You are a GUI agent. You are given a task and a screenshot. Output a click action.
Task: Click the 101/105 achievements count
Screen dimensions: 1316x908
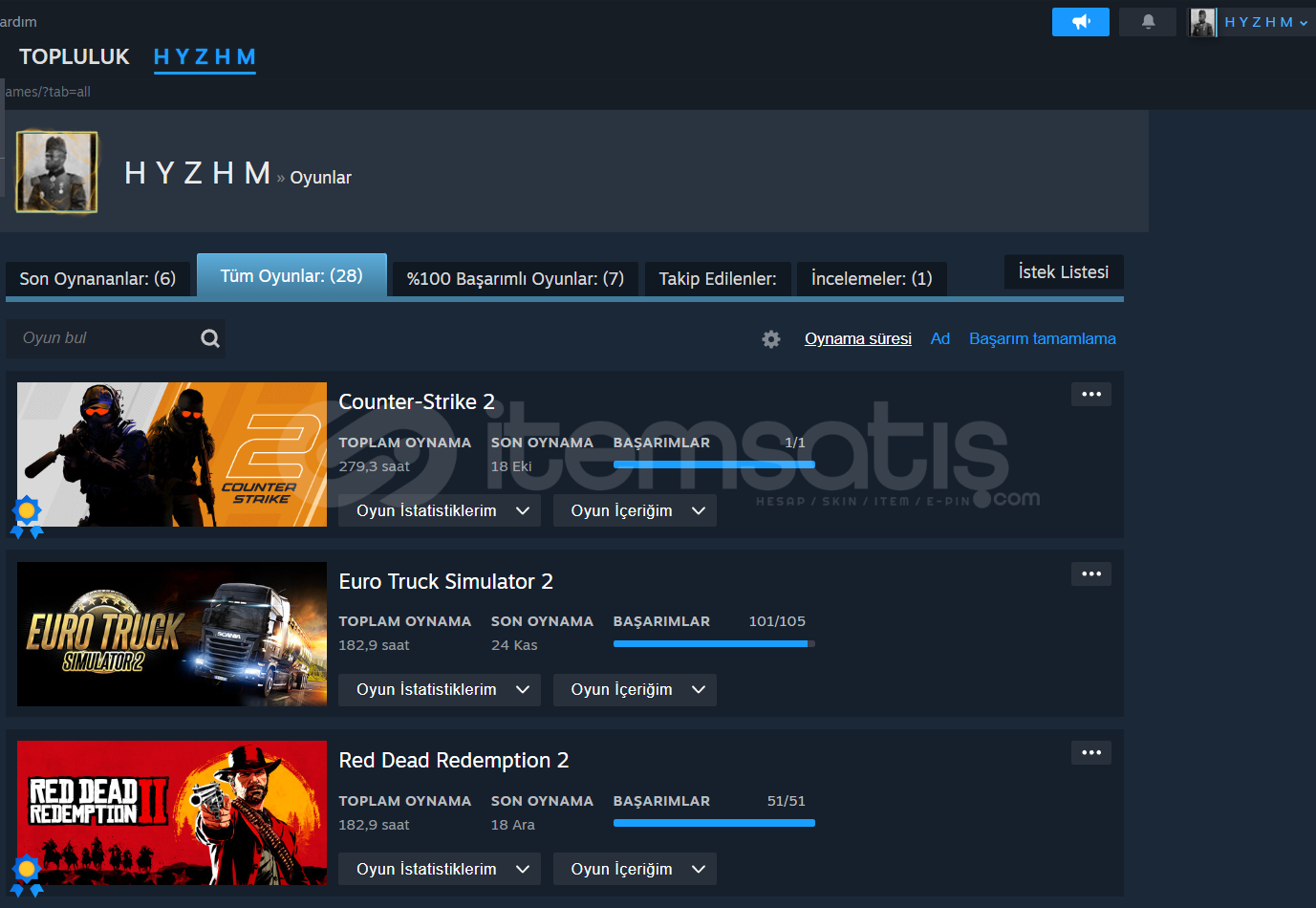(777, 621)
